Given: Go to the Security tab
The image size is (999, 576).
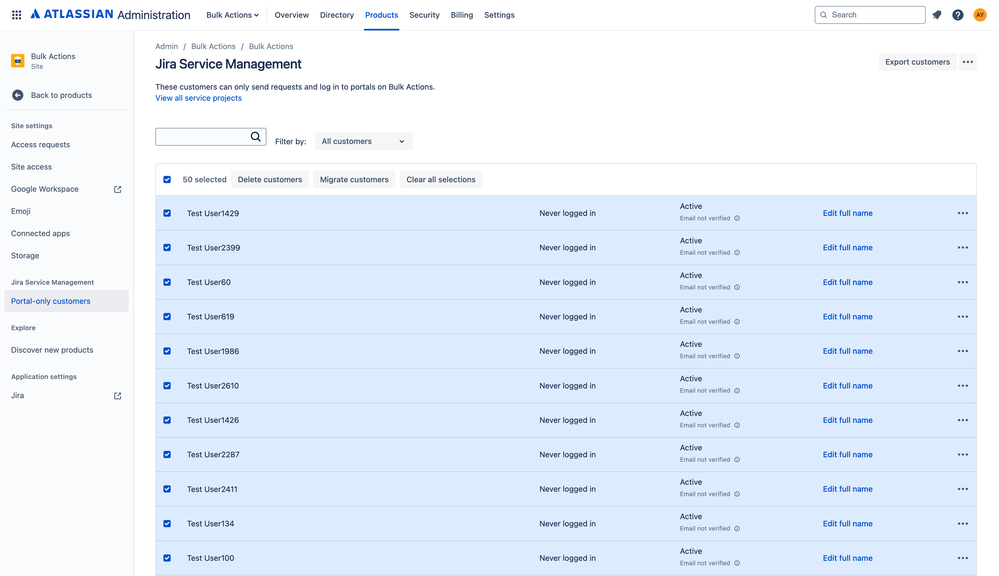Looking at the screenshot, I should (424, 15).
